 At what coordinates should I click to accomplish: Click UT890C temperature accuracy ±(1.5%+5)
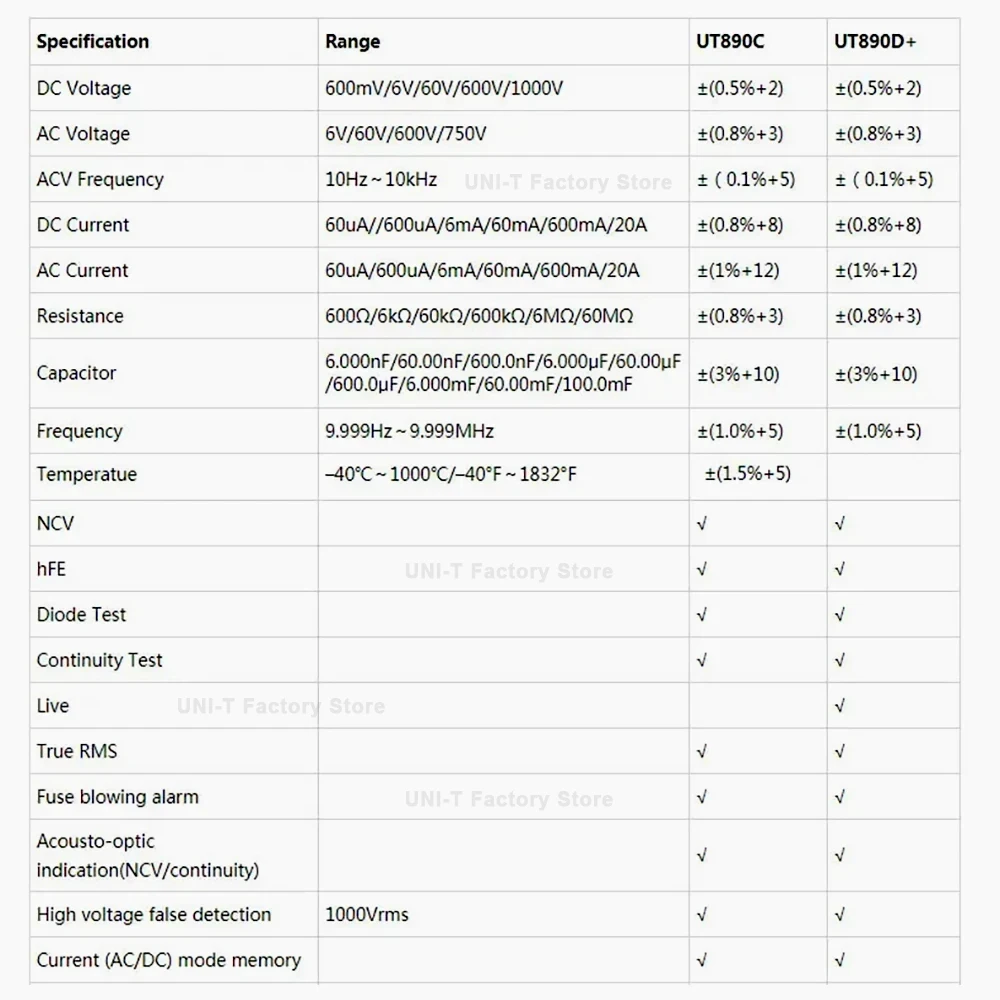click(747, 473)
